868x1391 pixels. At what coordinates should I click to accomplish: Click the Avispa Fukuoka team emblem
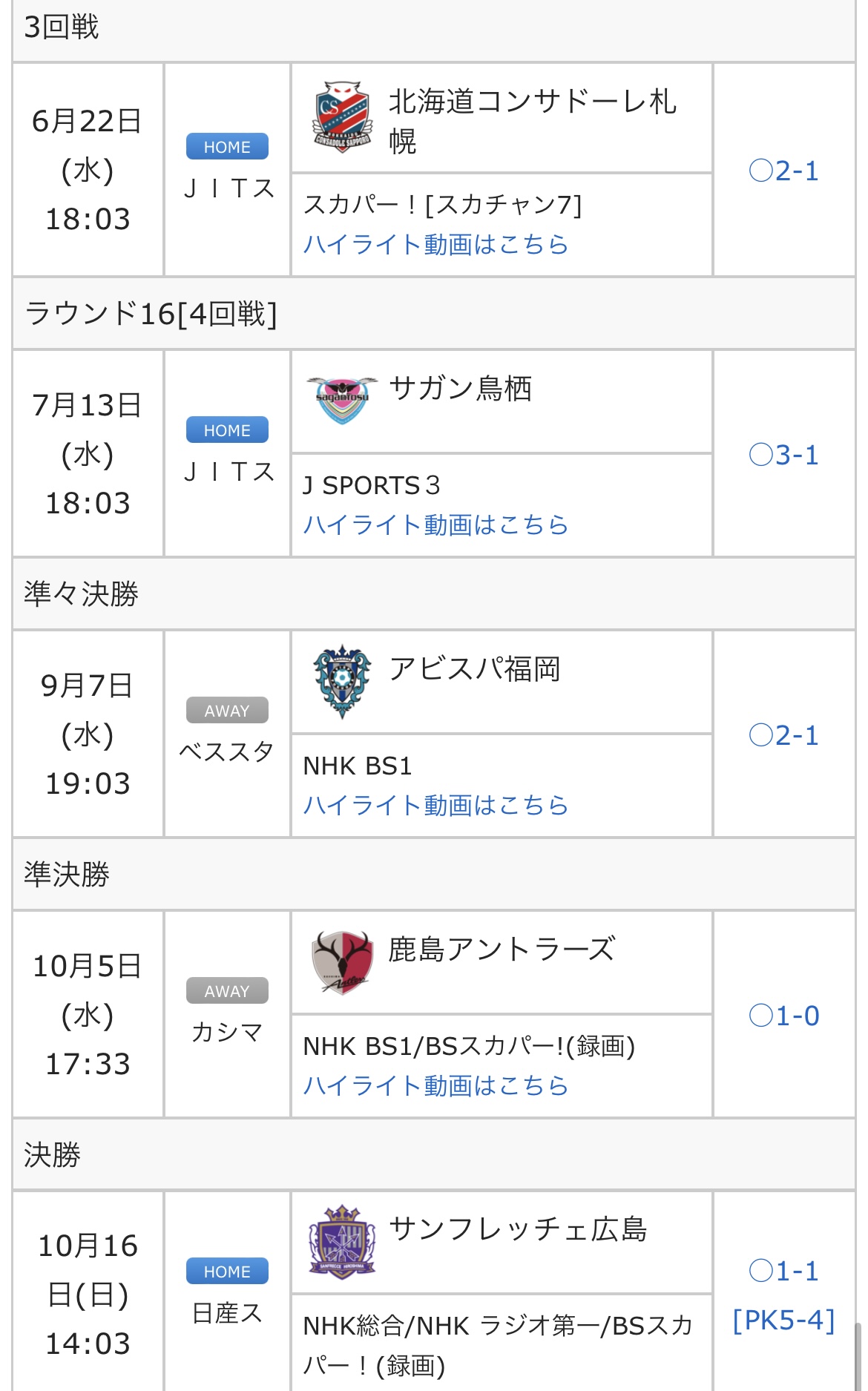342,681
